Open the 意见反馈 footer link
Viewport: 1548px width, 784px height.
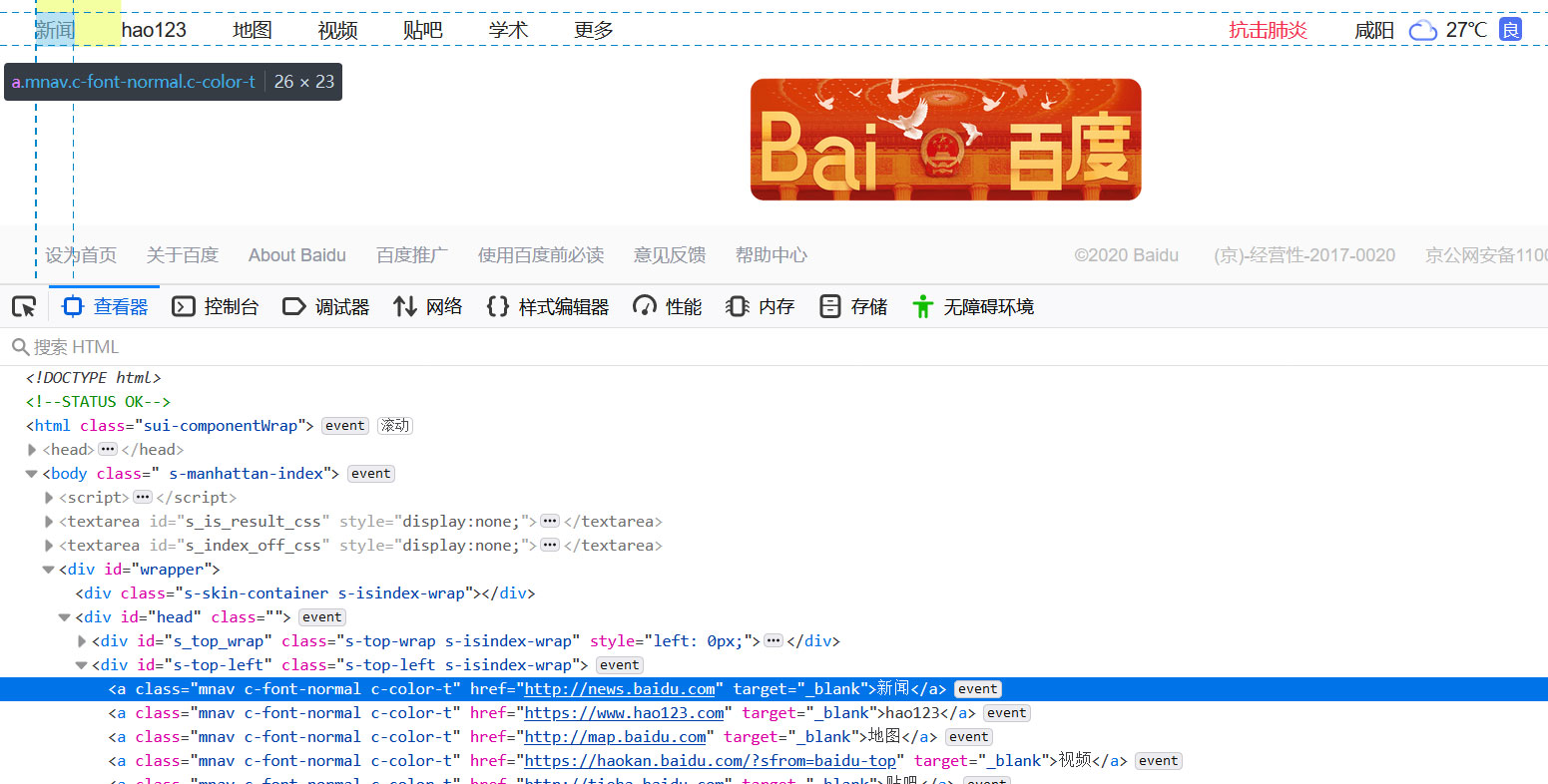[x=670, y=255]
